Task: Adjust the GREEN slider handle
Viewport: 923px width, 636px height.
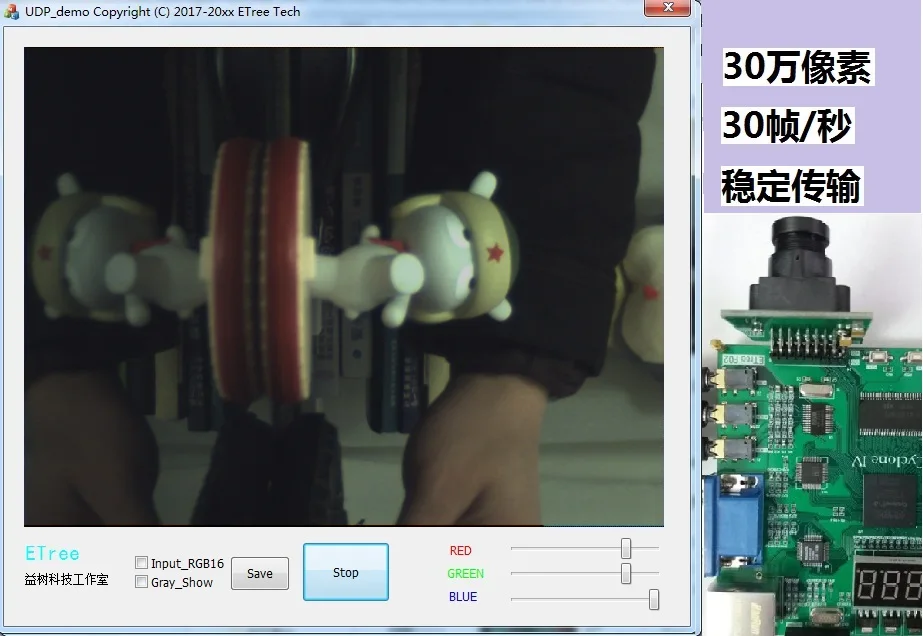Action: click(626, 573)
